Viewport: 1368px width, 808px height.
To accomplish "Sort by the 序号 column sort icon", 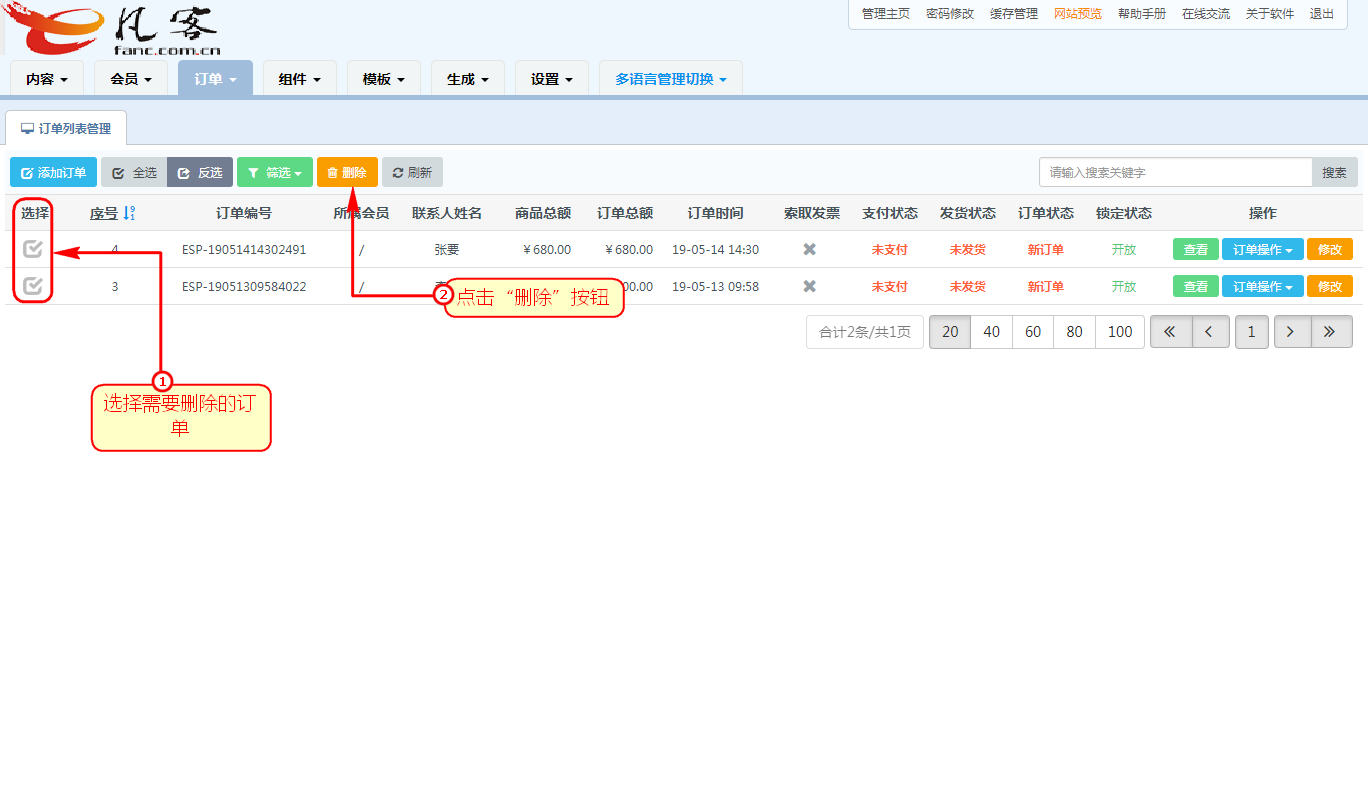I will click(129, 213).
